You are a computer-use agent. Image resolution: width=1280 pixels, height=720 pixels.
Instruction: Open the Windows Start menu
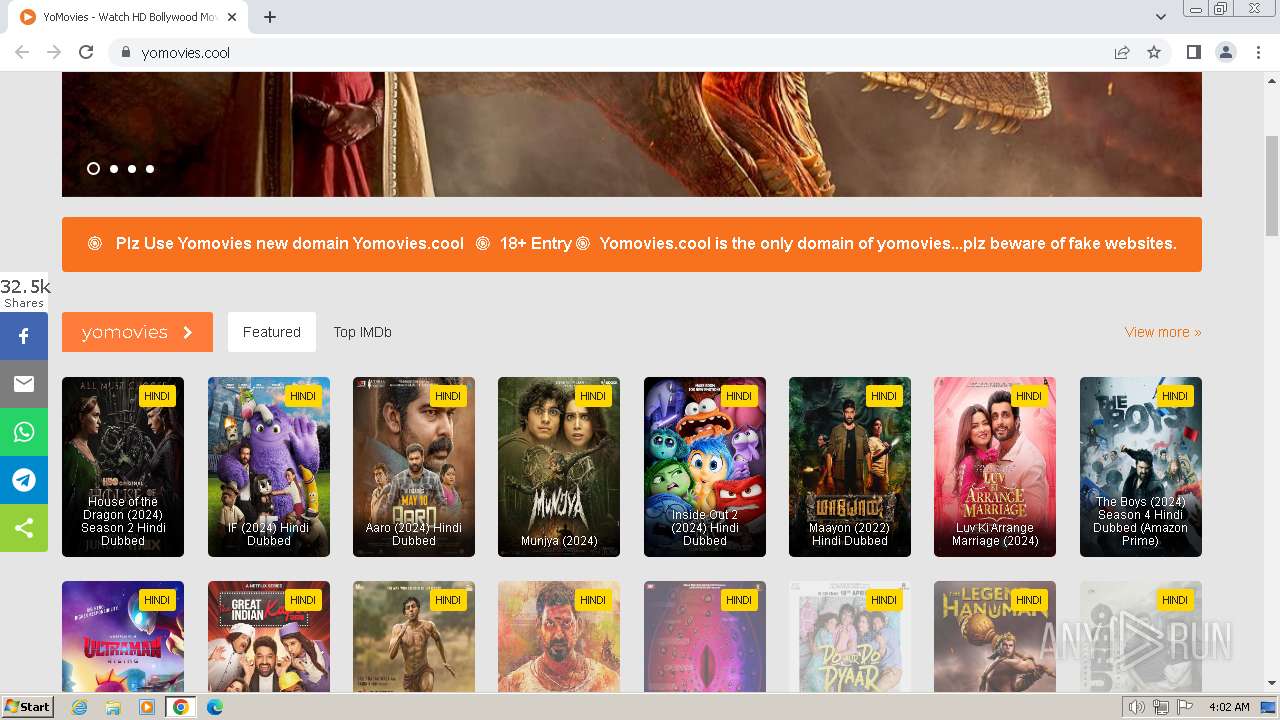(27, 707)
